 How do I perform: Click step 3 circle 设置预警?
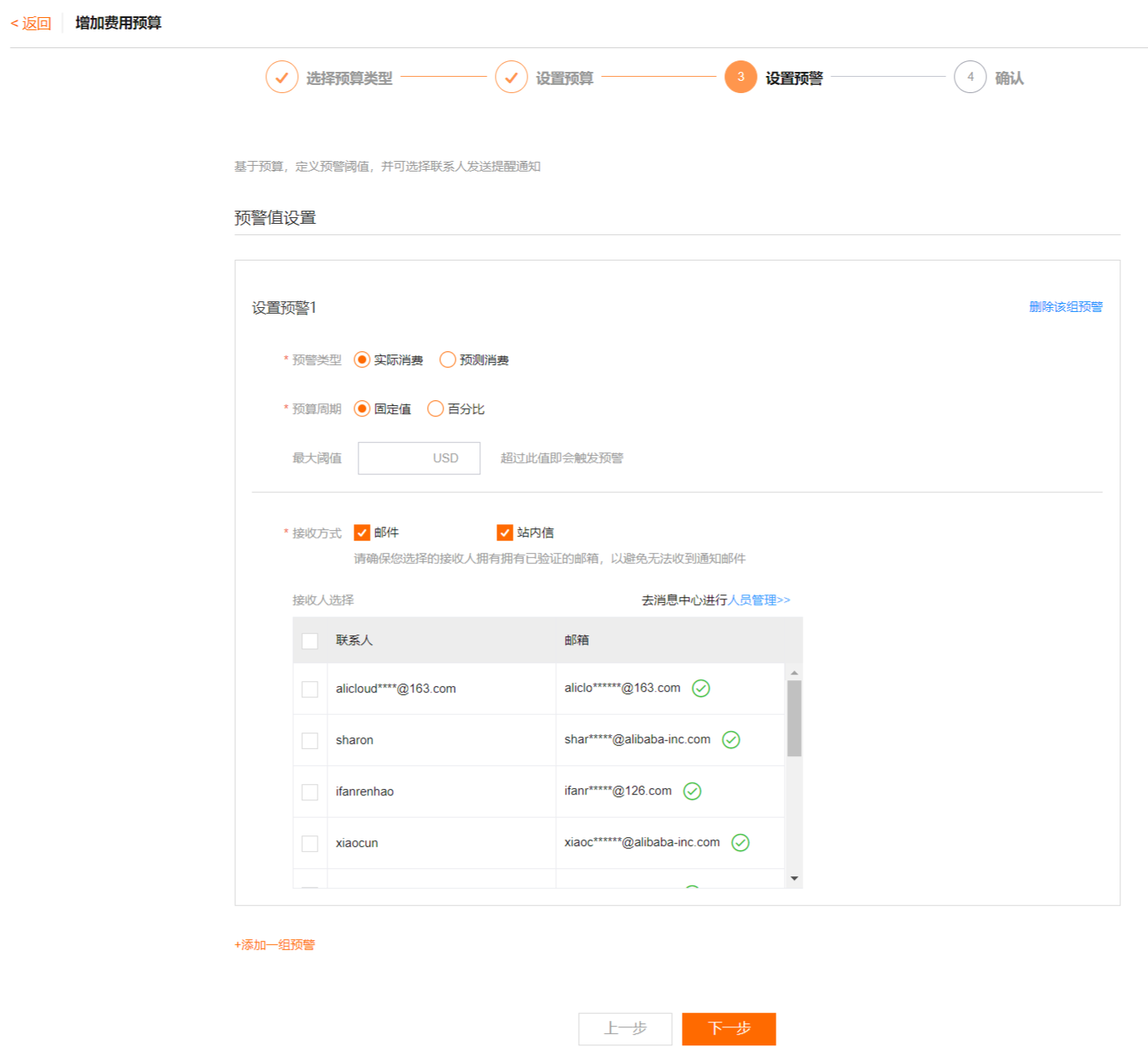(741, 78)
